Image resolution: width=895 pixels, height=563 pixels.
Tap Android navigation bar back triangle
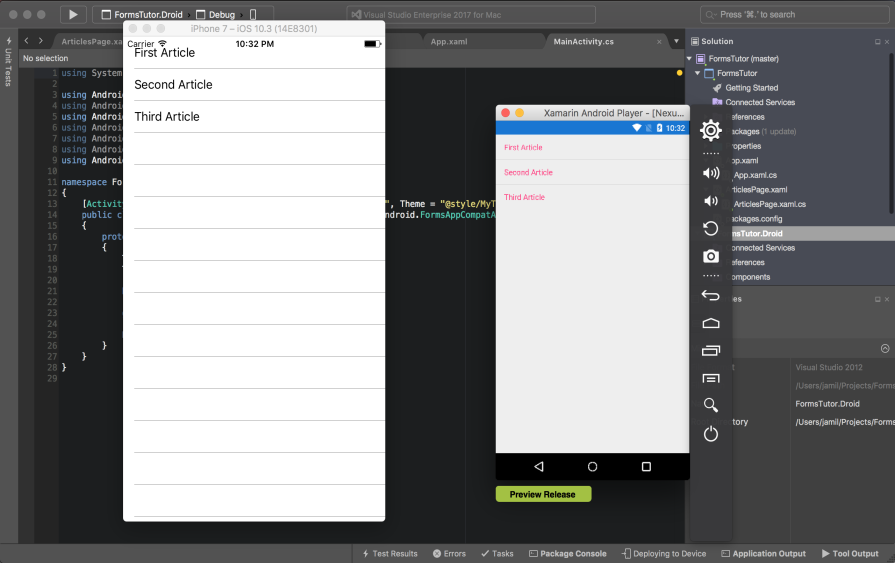click(539, 467)
